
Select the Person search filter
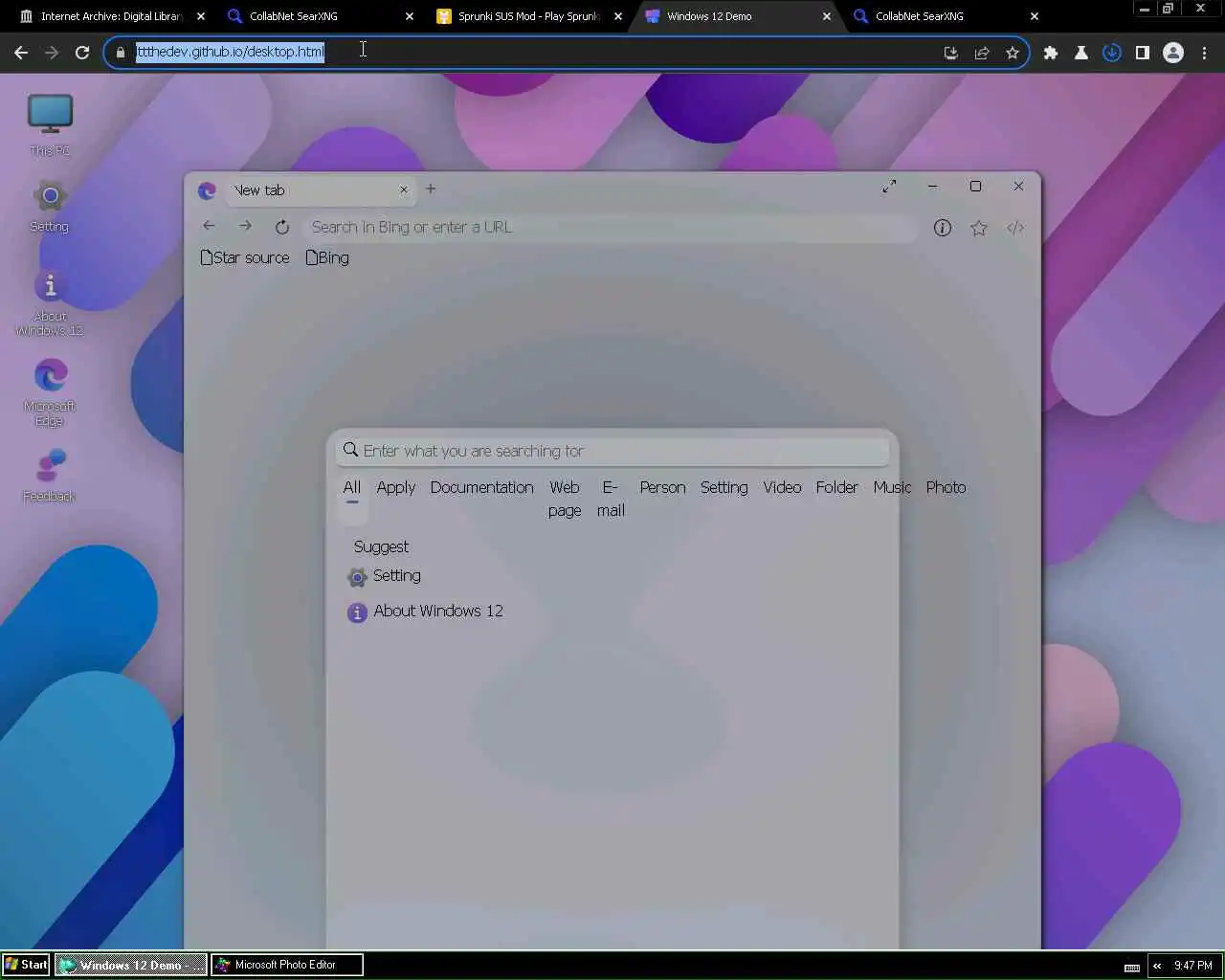662,487
